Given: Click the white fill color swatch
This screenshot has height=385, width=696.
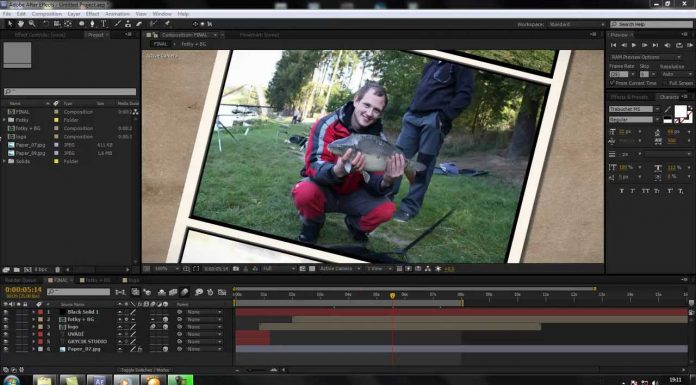Looking at the screenshot, I should pyautogui.click(x=680, y=111).
